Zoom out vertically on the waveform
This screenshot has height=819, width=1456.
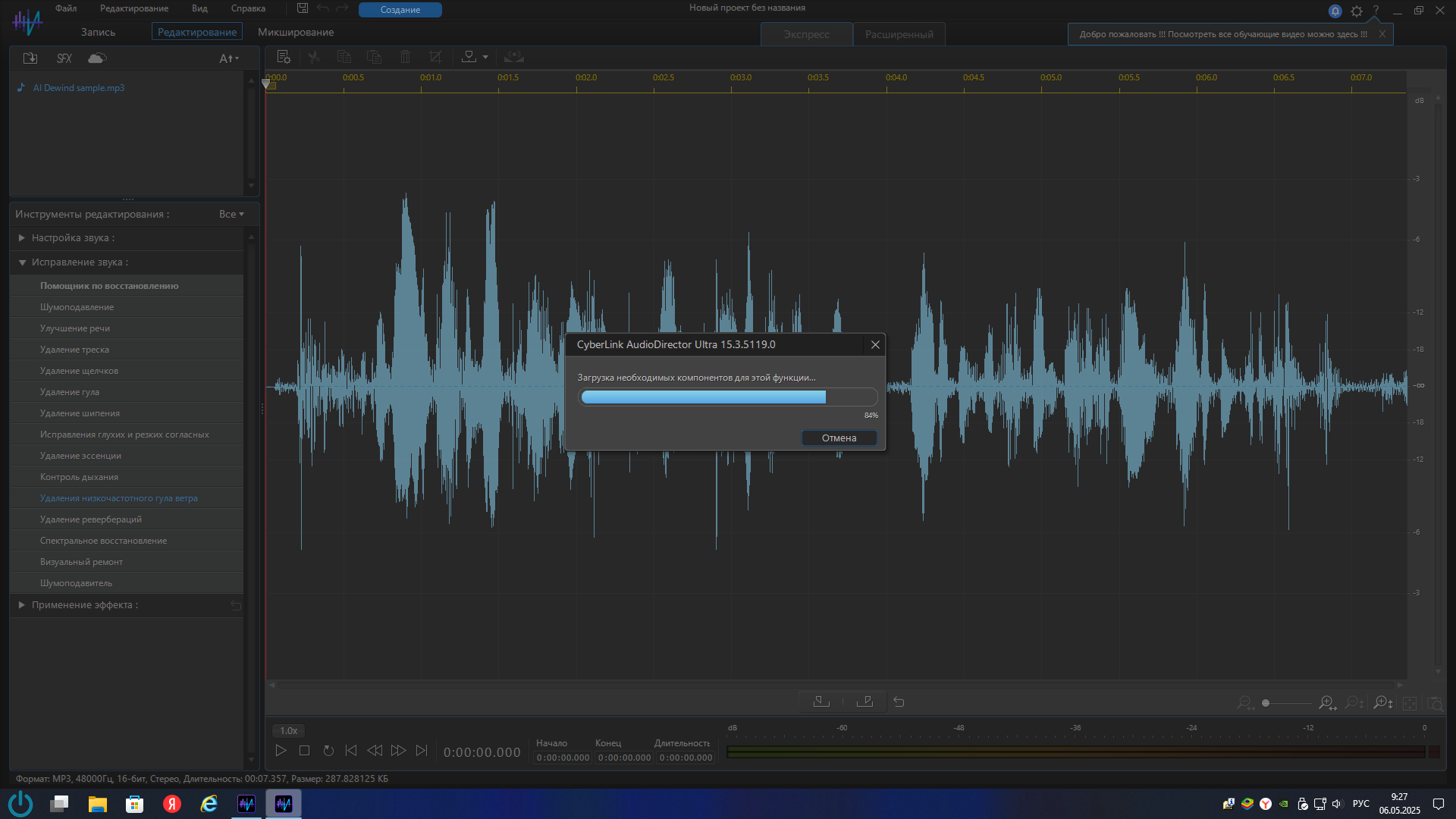(1354, 704)
